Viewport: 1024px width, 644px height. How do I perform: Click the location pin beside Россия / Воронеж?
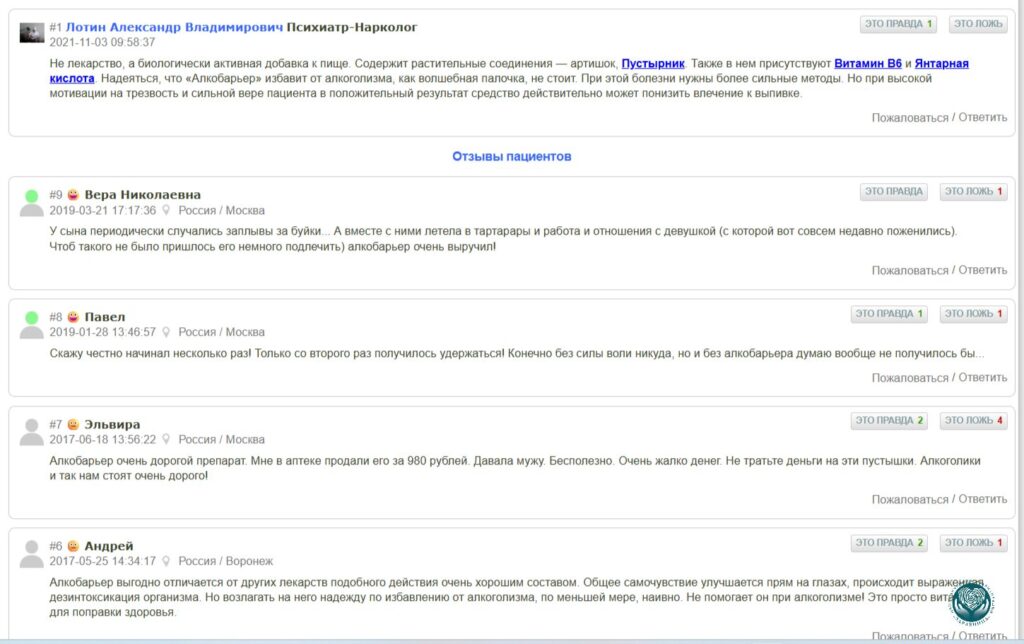[x=166, y=561]
